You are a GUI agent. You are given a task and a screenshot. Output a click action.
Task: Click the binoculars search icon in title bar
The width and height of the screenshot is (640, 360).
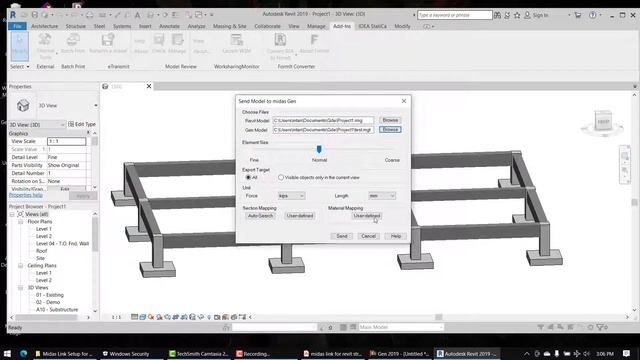point(497,15)
